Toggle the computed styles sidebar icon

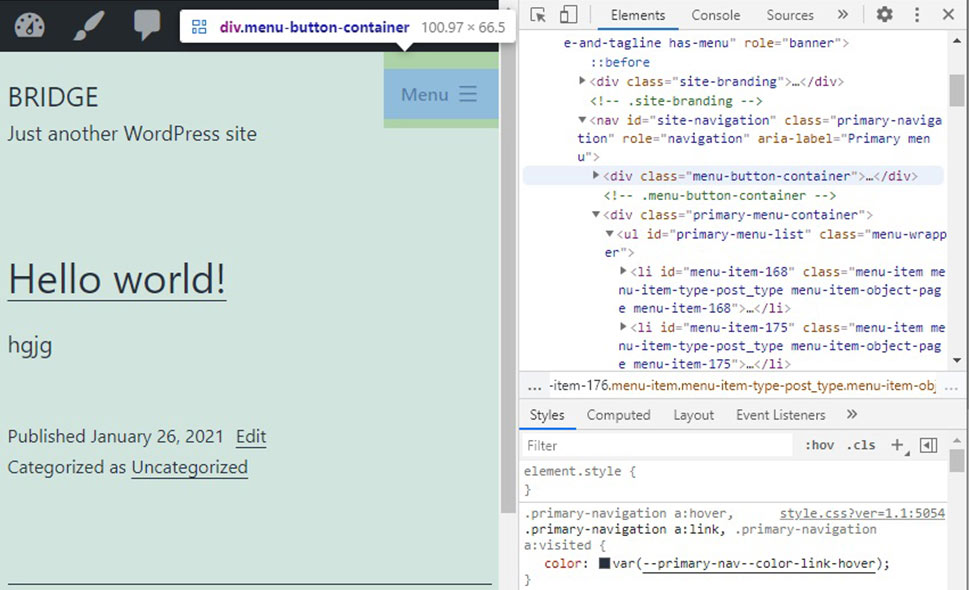coord(928,445)
